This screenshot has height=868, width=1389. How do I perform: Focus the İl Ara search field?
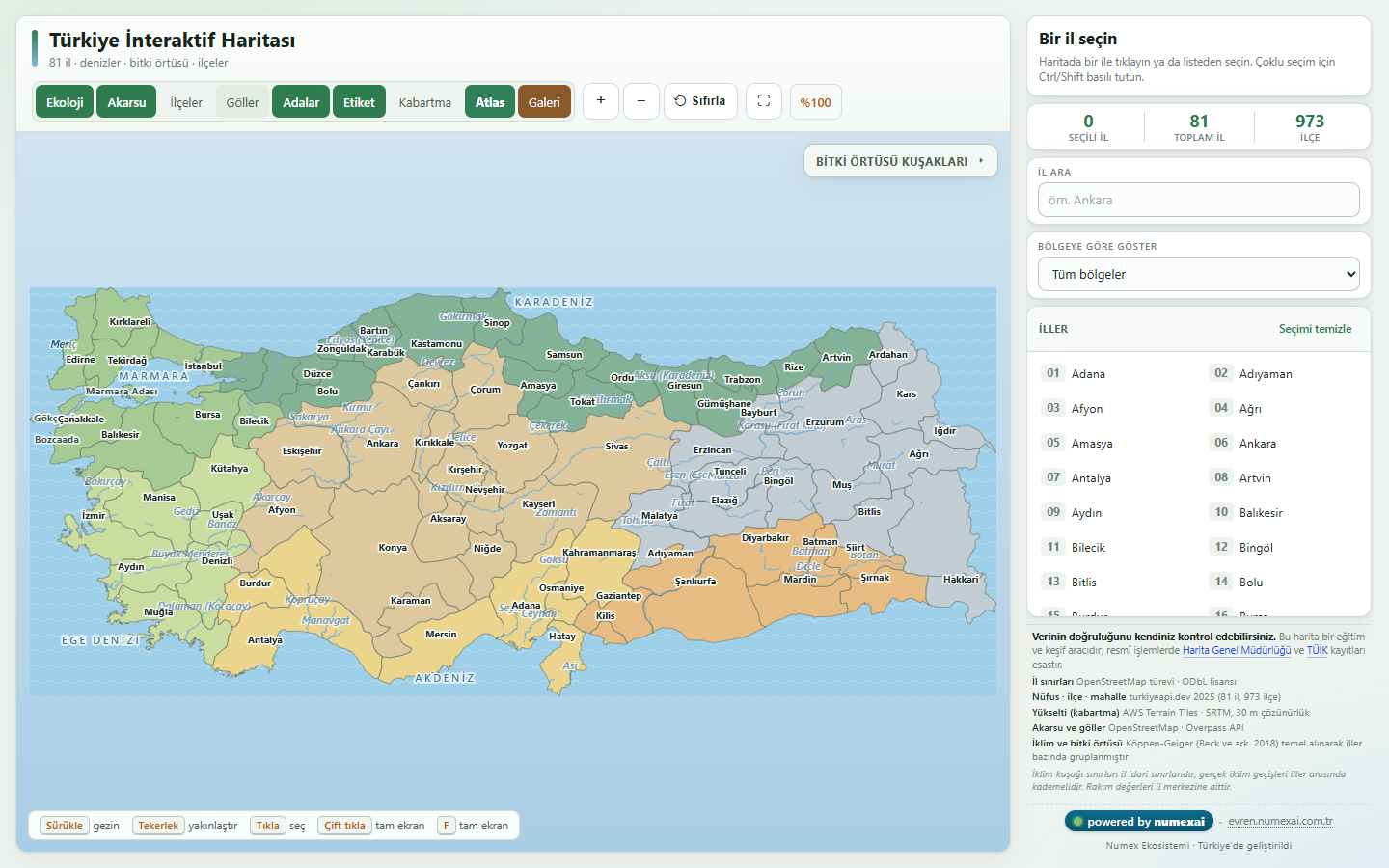[x=1199, y=200]
